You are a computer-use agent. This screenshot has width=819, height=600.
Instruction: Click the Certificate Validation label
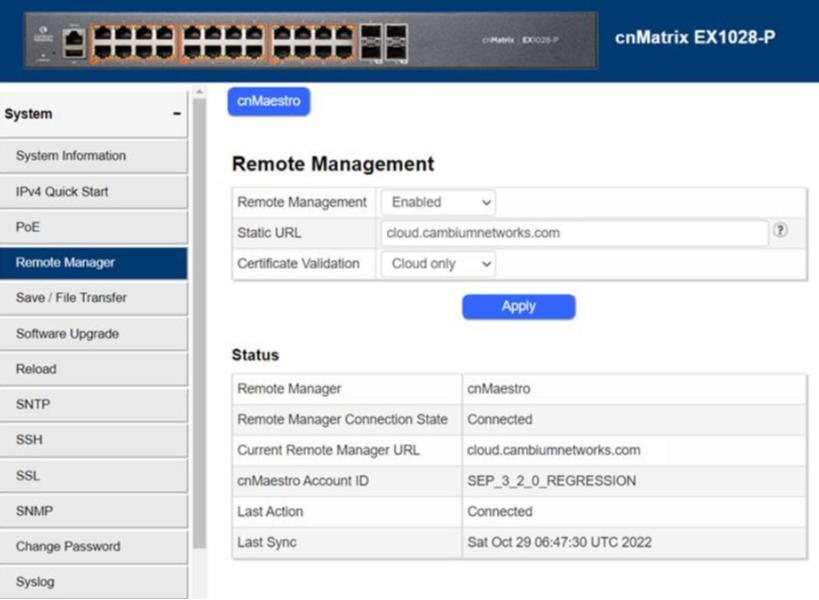coord(298,264)
